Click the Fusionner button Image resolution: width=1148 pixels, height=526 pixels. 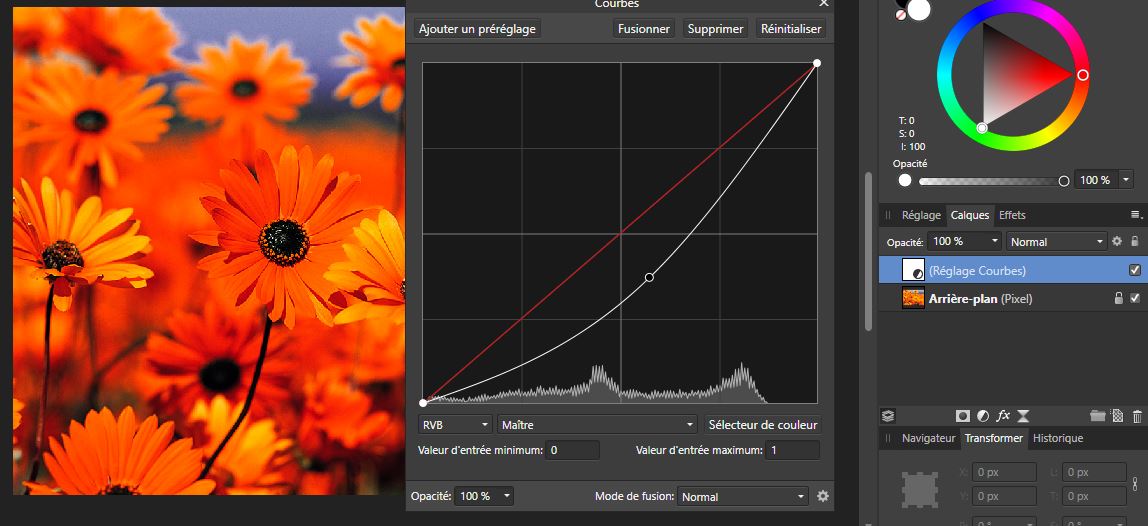pos(644,29)
